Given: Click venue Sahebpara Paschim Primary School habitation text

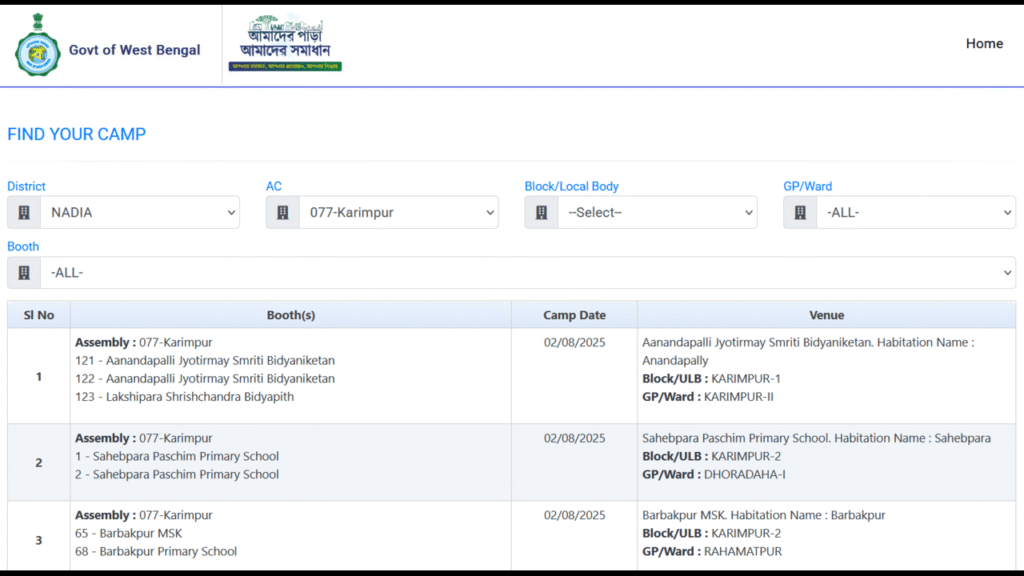Looking at the screenshot, I should tap(816, 438).
